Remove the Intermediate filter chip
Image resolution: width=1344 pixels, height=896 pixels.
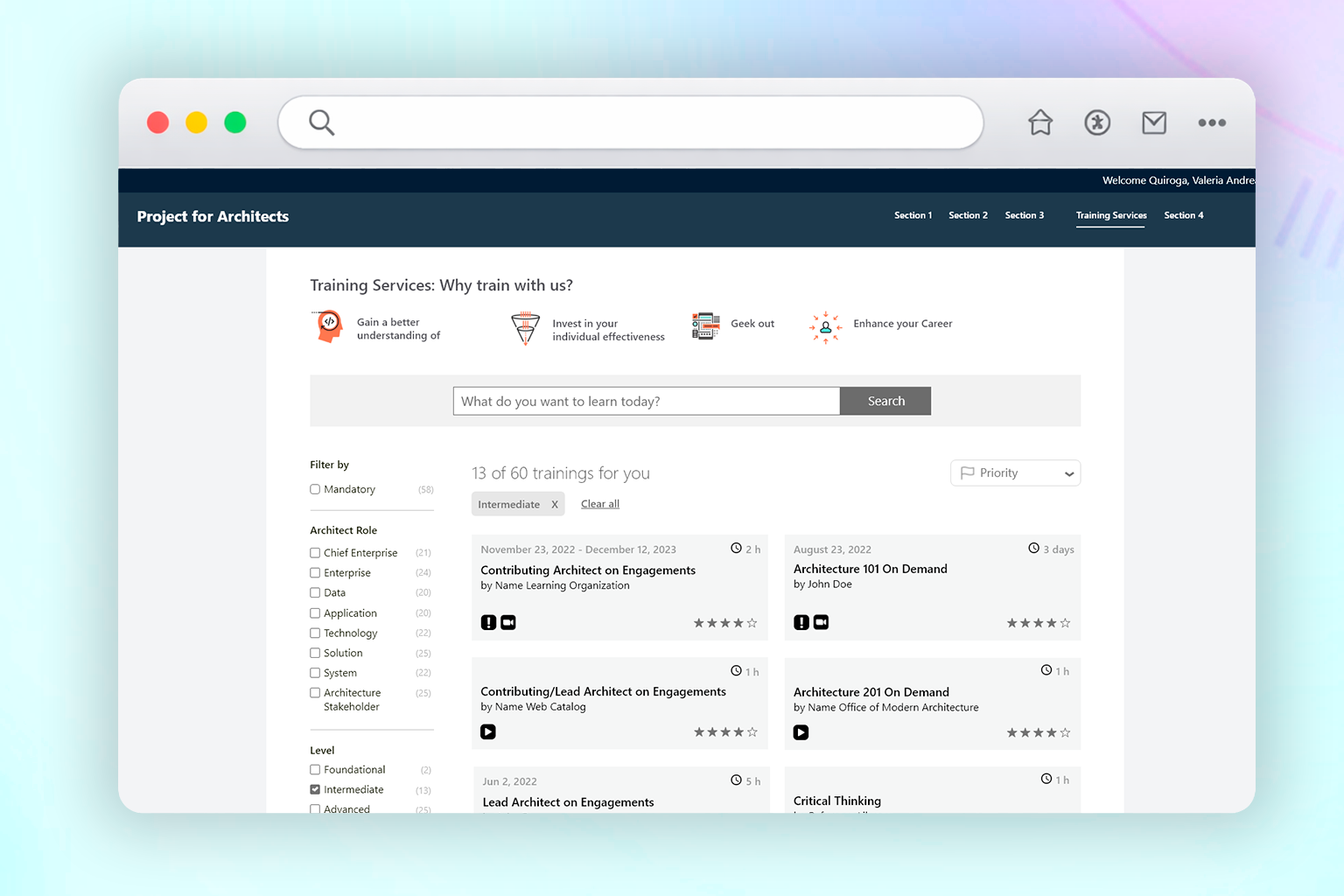tap(555, 504)
